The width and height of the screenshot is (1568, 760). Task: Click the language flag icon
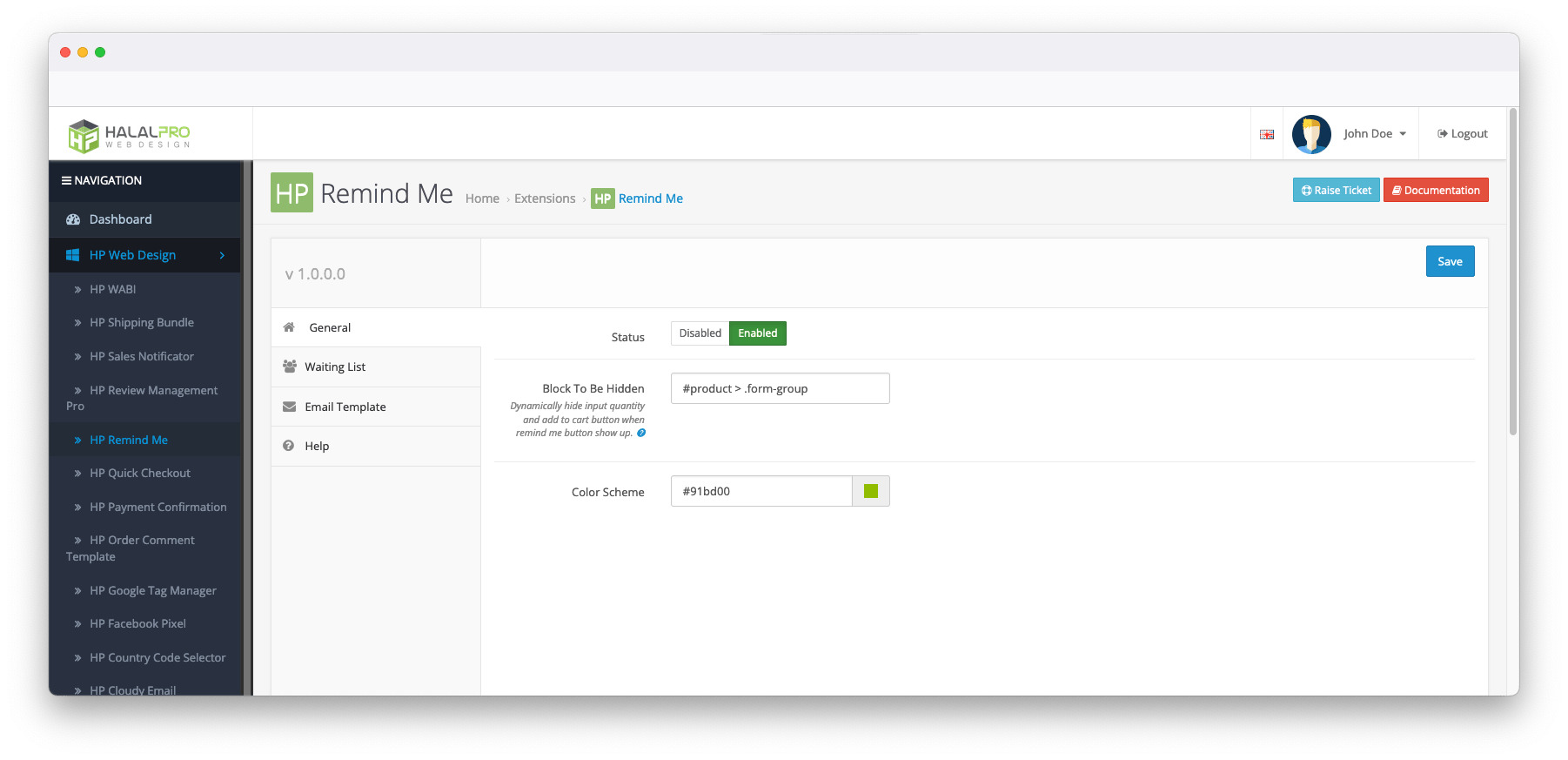1267,134
